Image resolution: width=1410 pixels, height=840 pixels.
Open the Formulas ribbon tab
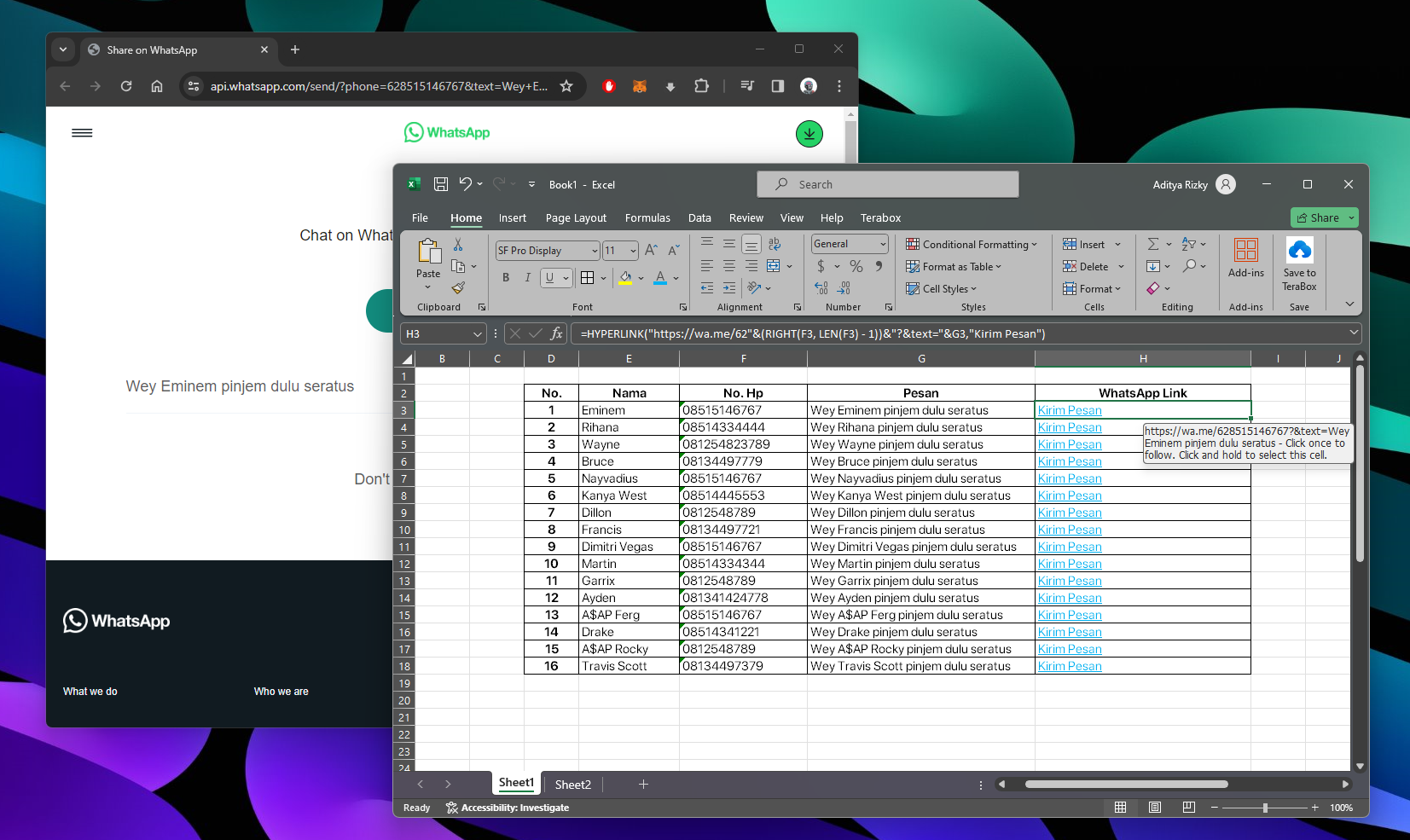(647, 218)
